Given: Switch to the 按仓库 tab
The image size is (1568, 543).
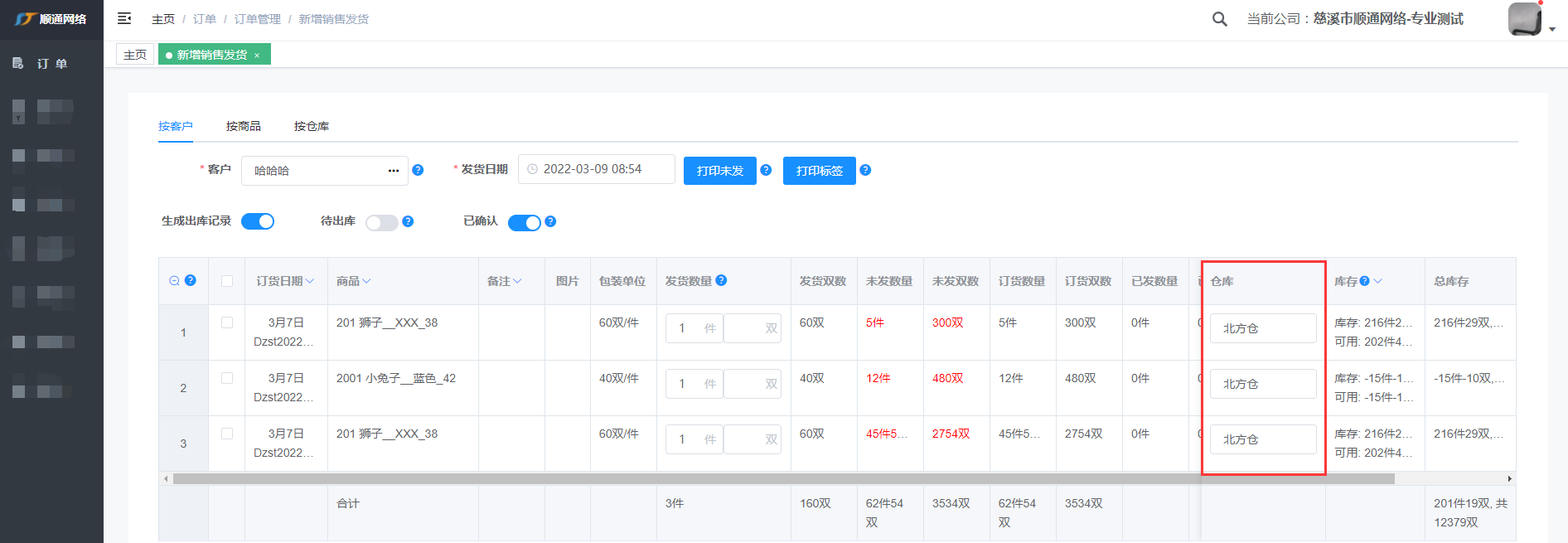Looking at the screenshot, I should click(312, 126).
